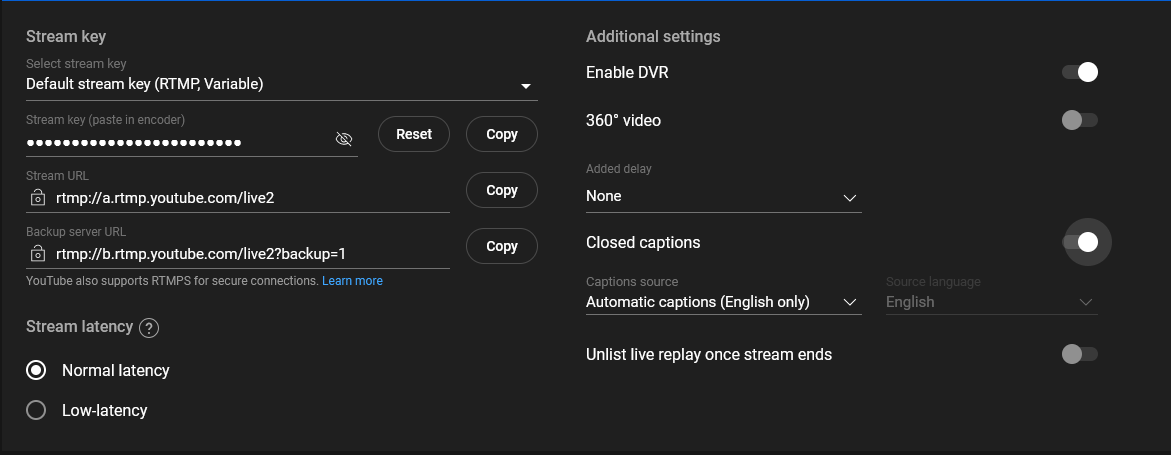Image resolution: width=1171 pixels, height=455 pixels.
Task: Open the Select stream key dropdown
Action: point(281,85)
